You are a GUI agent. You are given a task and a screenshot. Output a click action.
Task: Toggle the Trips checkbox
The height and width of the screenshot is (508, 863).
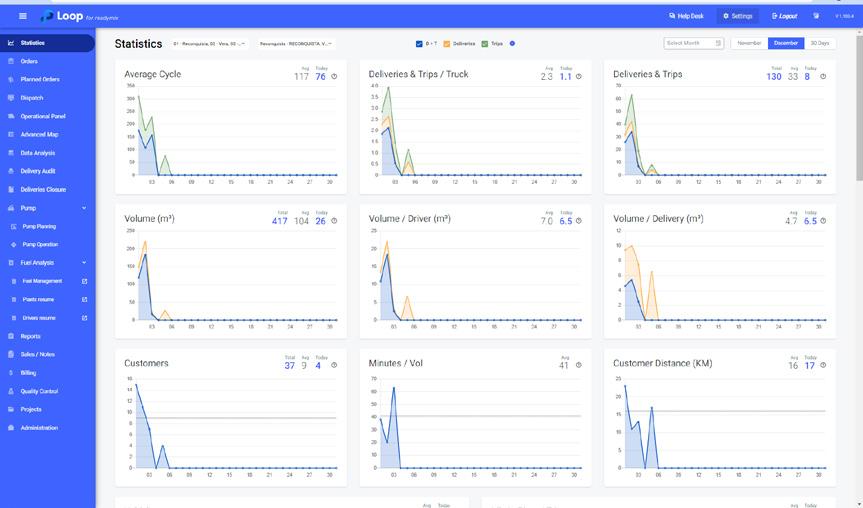point(484,43)
